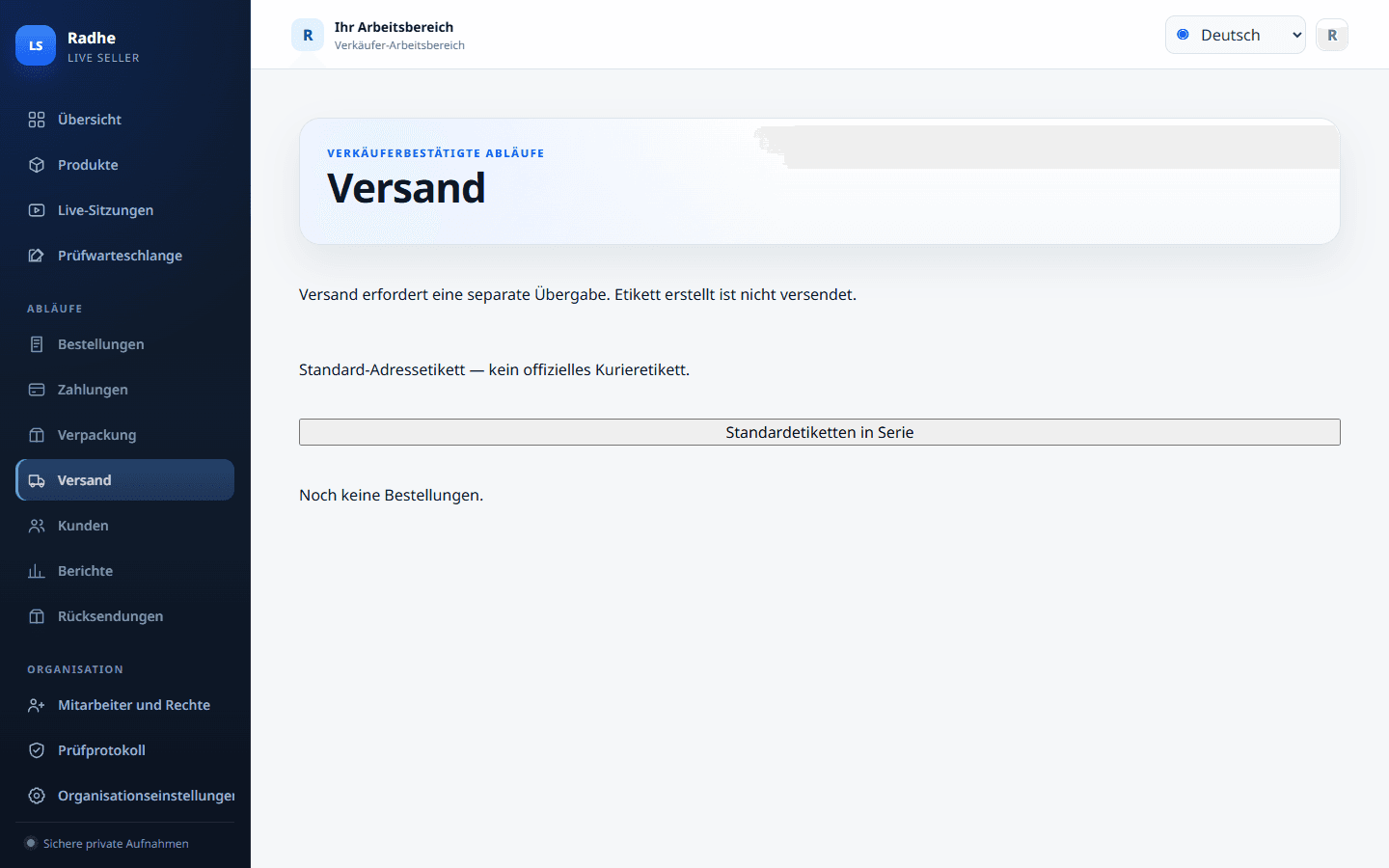
Task: Click the Prüfprotokoll label
Action: click(x=101, y=750)
